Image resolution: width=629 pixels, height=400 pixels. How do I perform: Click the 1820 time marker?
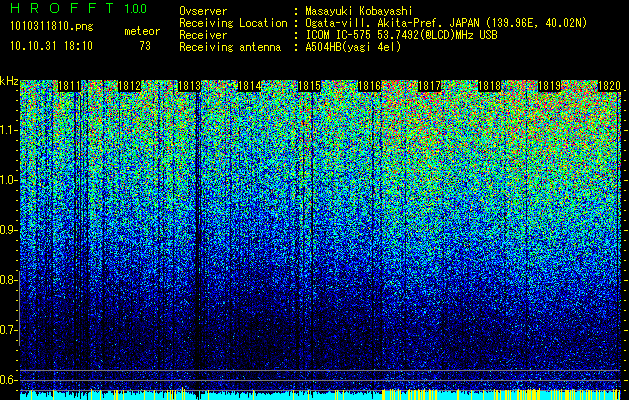pos(609,86)
